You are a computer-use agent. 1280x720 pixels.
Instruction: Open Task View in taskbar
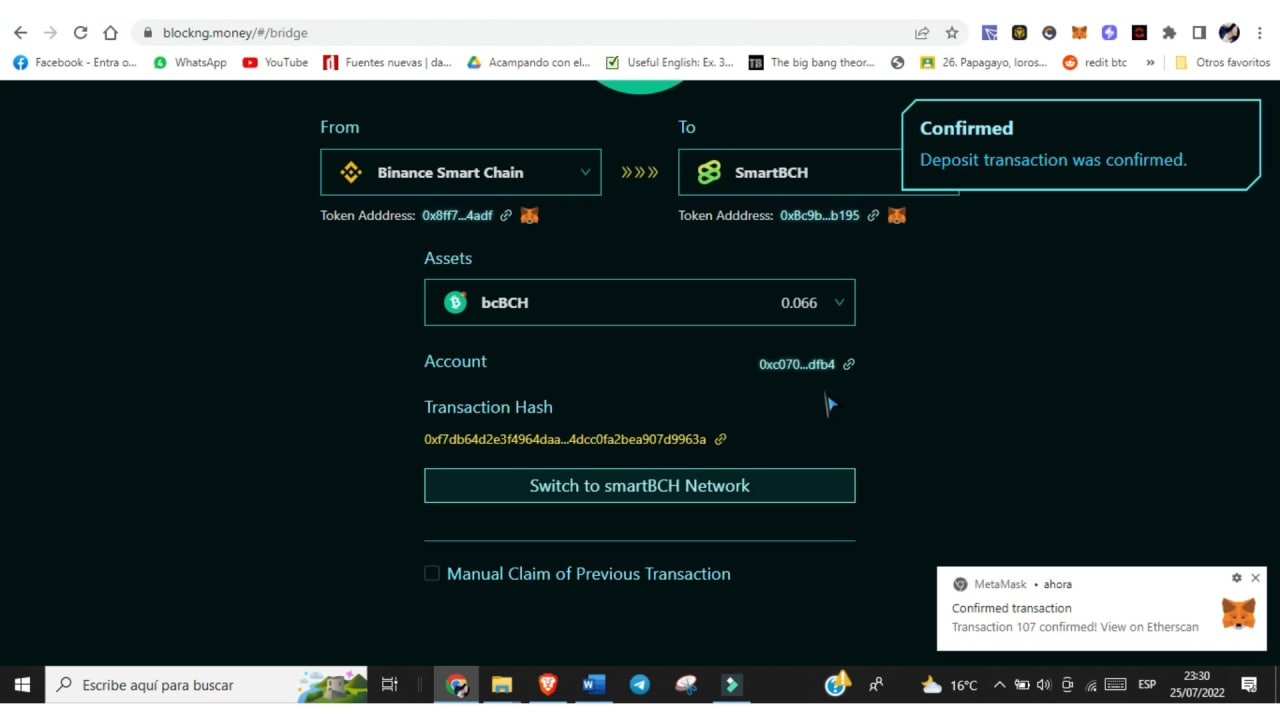tap(390, 685)
